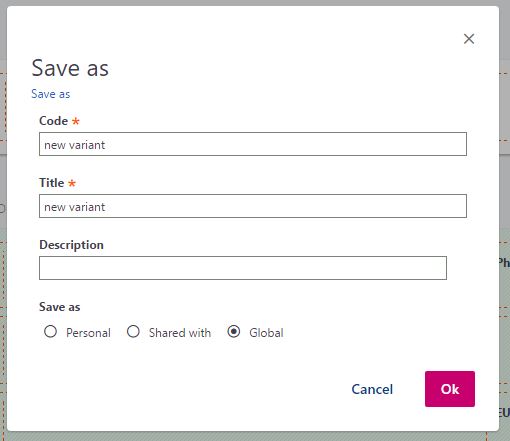
Task: Click the orange asterisk next to Title
Action: coord(72,183)
